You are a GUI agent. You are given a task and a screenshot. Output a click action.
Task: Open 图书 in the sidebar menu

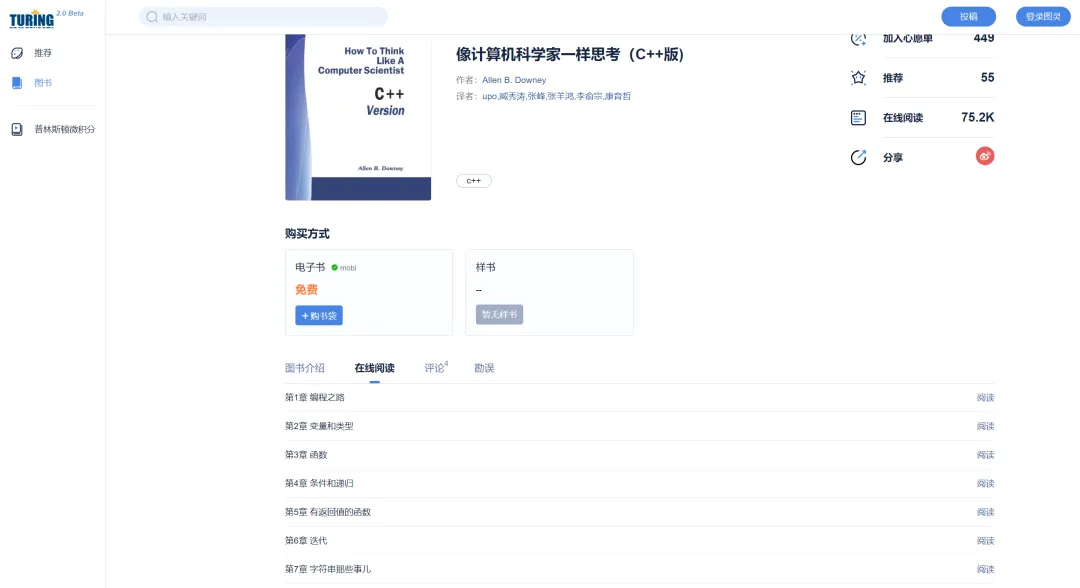[x=43, y=83]
